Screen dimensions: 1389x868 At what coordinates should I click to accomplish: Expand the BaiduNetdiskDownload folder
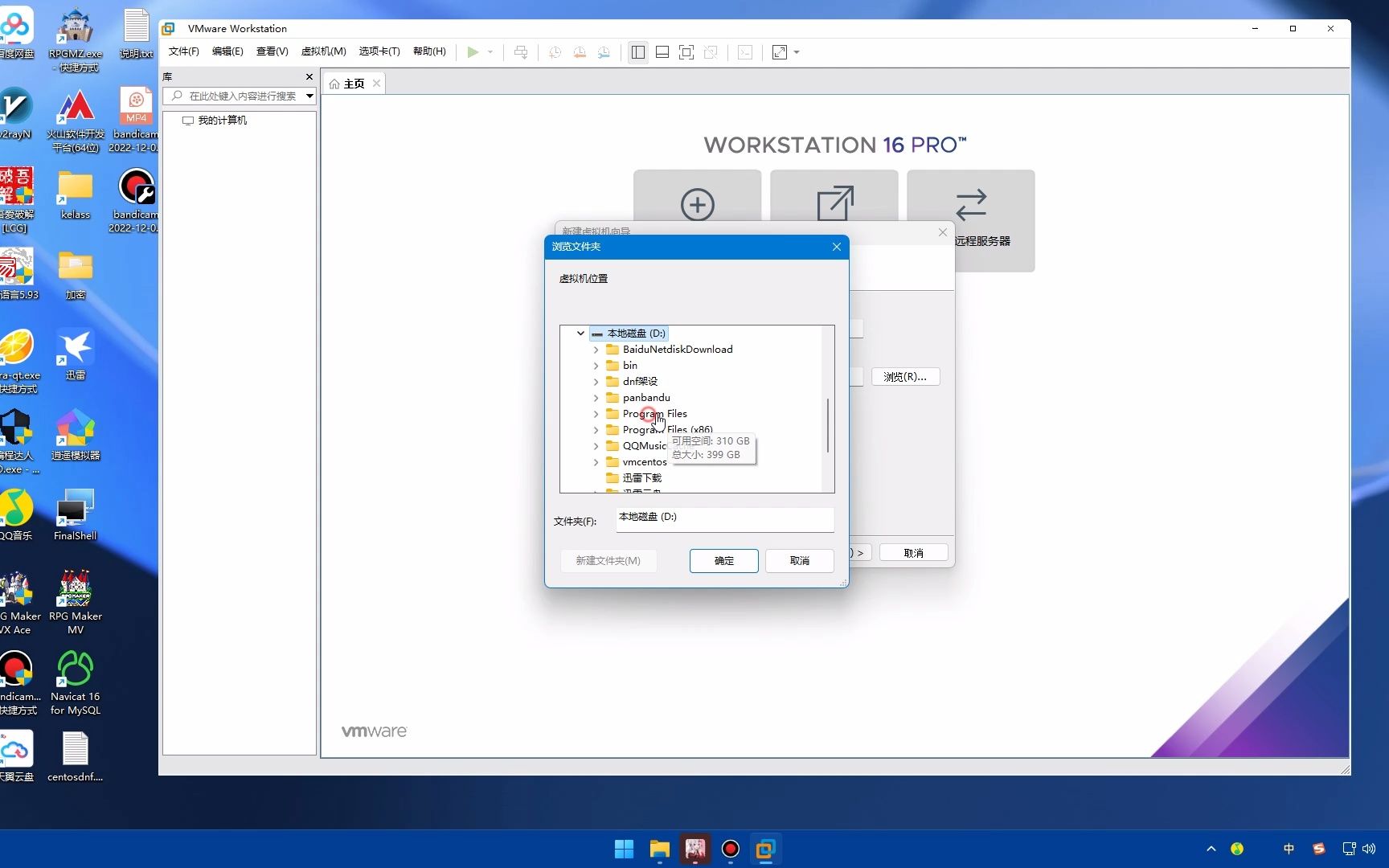[596, 350]
